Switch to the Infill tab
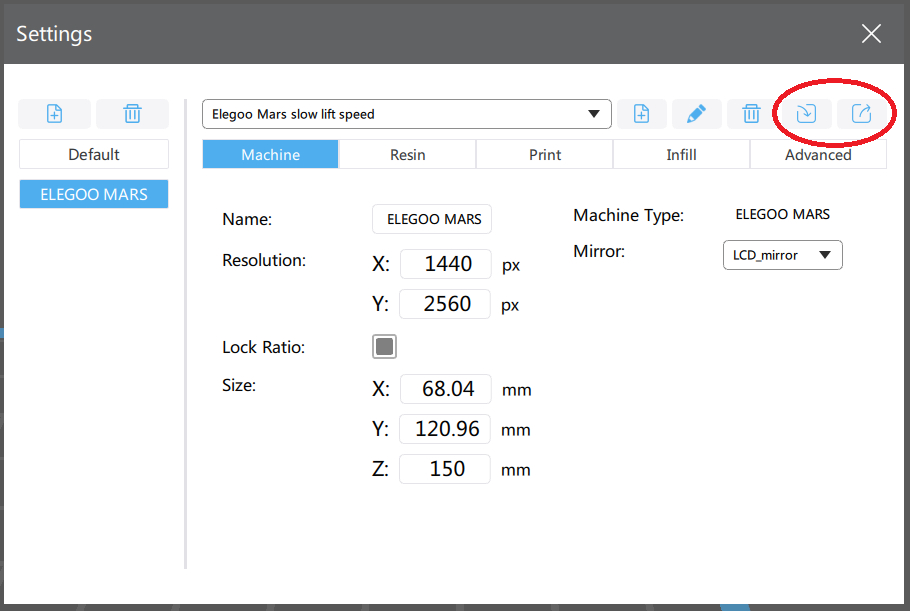Image resolution: width=910 pixels, height=611 pixels. 681,154
